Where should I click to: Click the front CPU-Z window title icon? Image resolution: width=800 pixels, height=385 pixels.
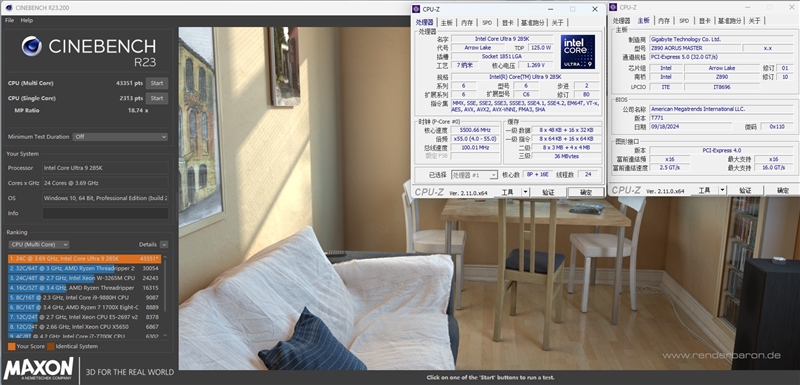click(x=416, y=9)
